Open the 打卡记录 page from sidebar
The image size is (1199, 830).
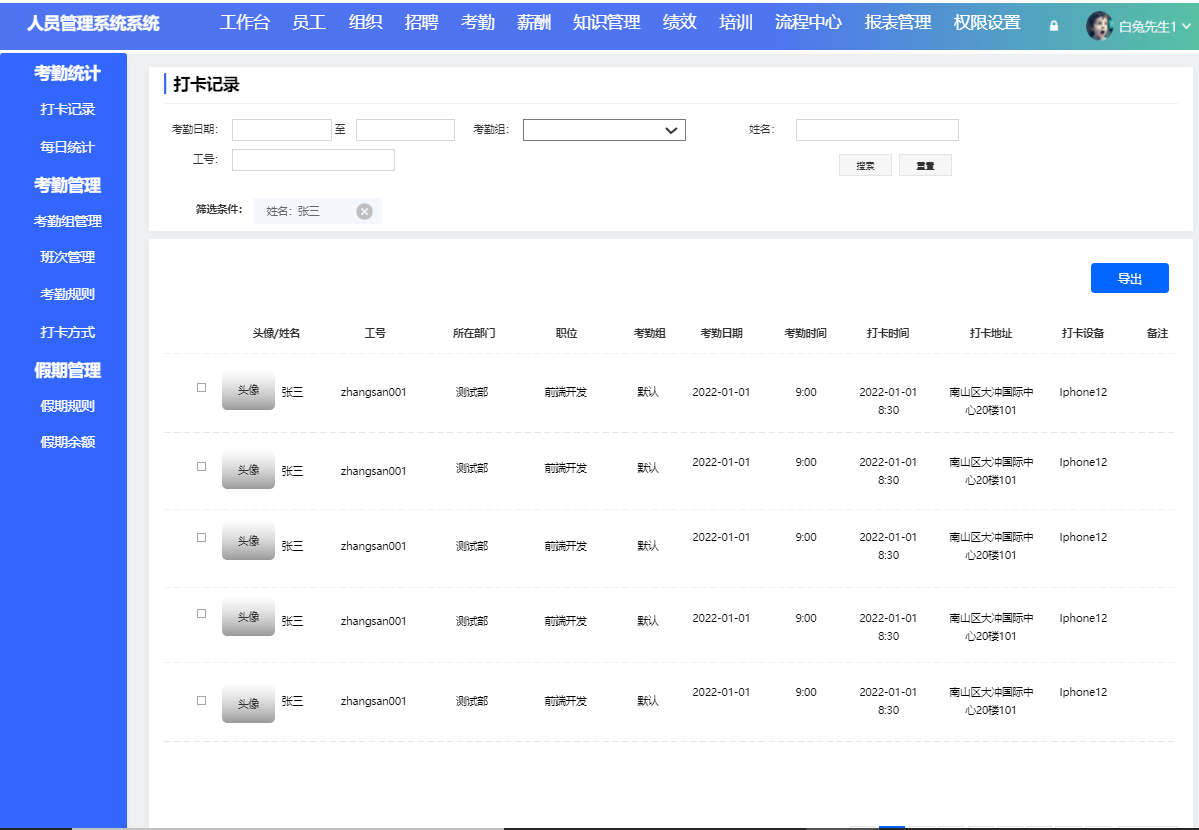tap(63, 110)
